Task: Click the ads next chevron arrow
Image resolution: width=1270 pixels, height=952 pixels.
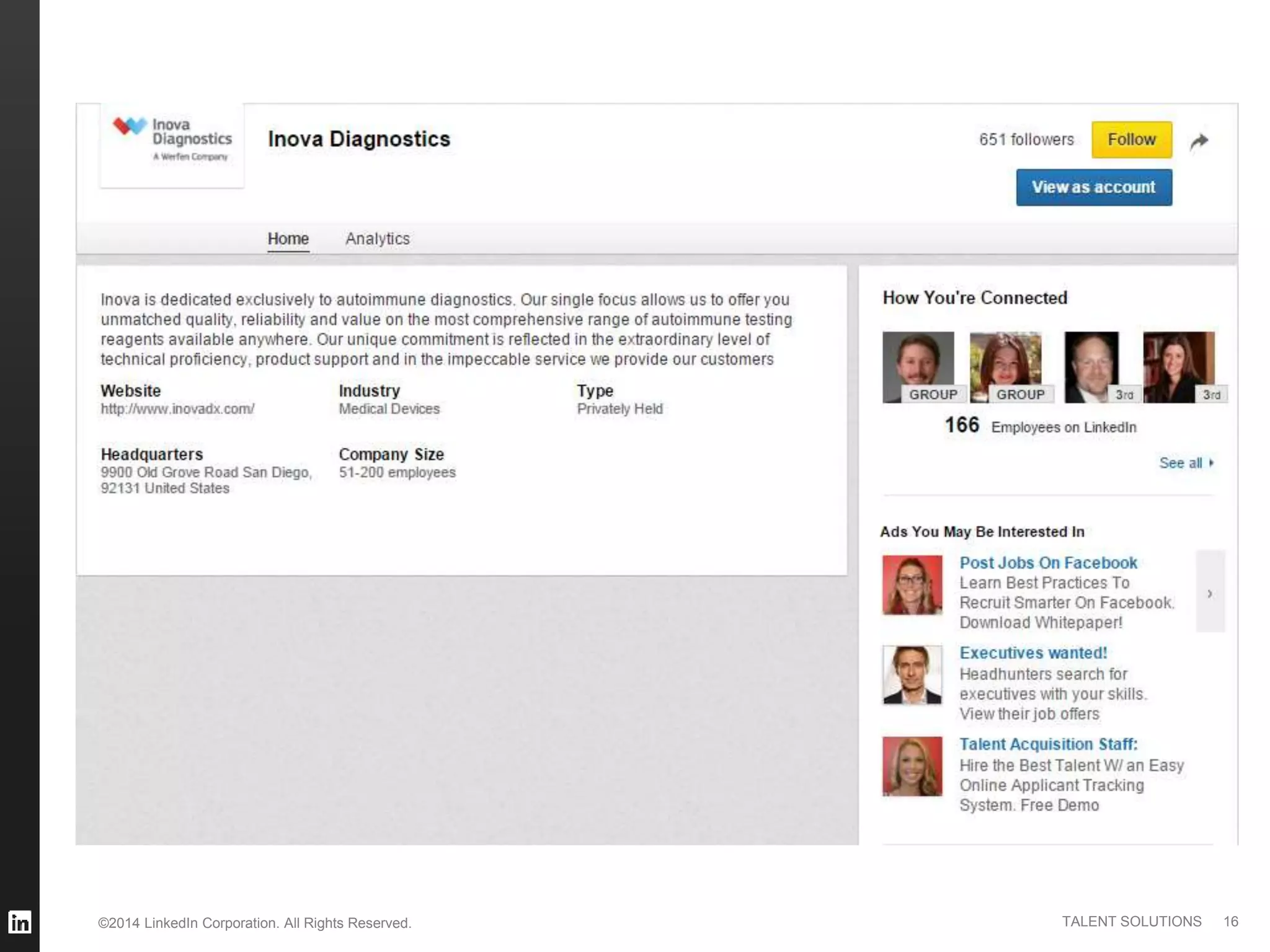Action: 1210,591
